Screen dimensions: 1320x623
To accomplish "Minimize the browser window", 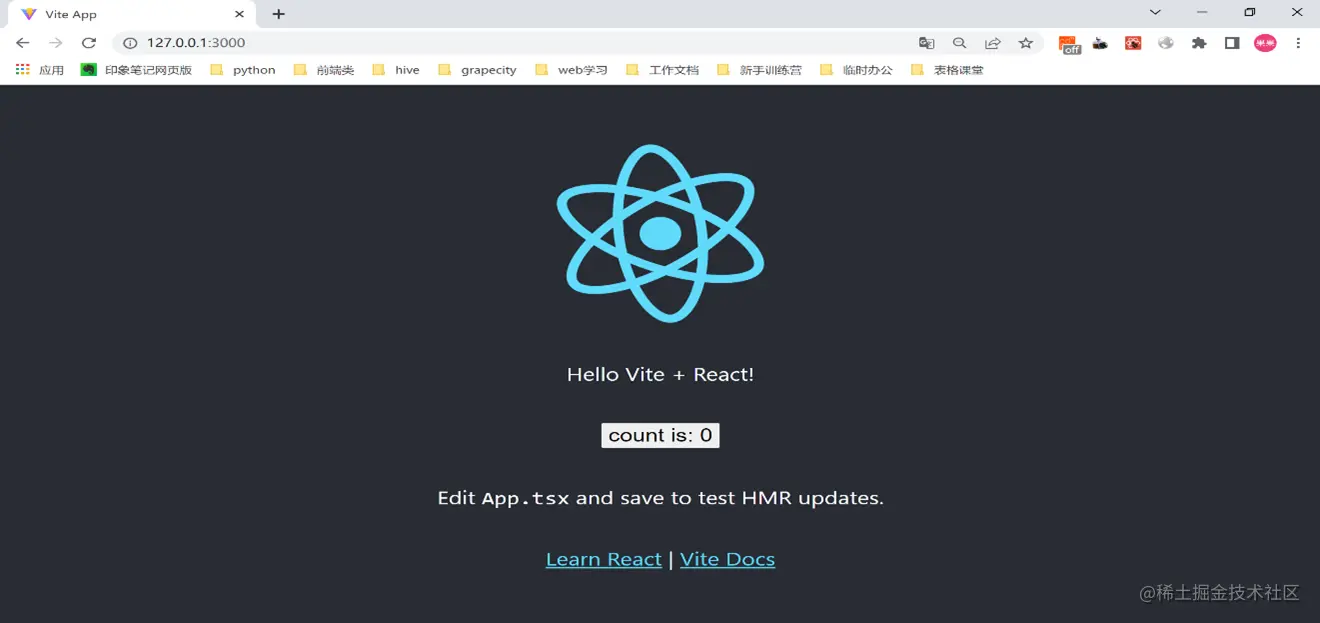I will point(1202,12).
